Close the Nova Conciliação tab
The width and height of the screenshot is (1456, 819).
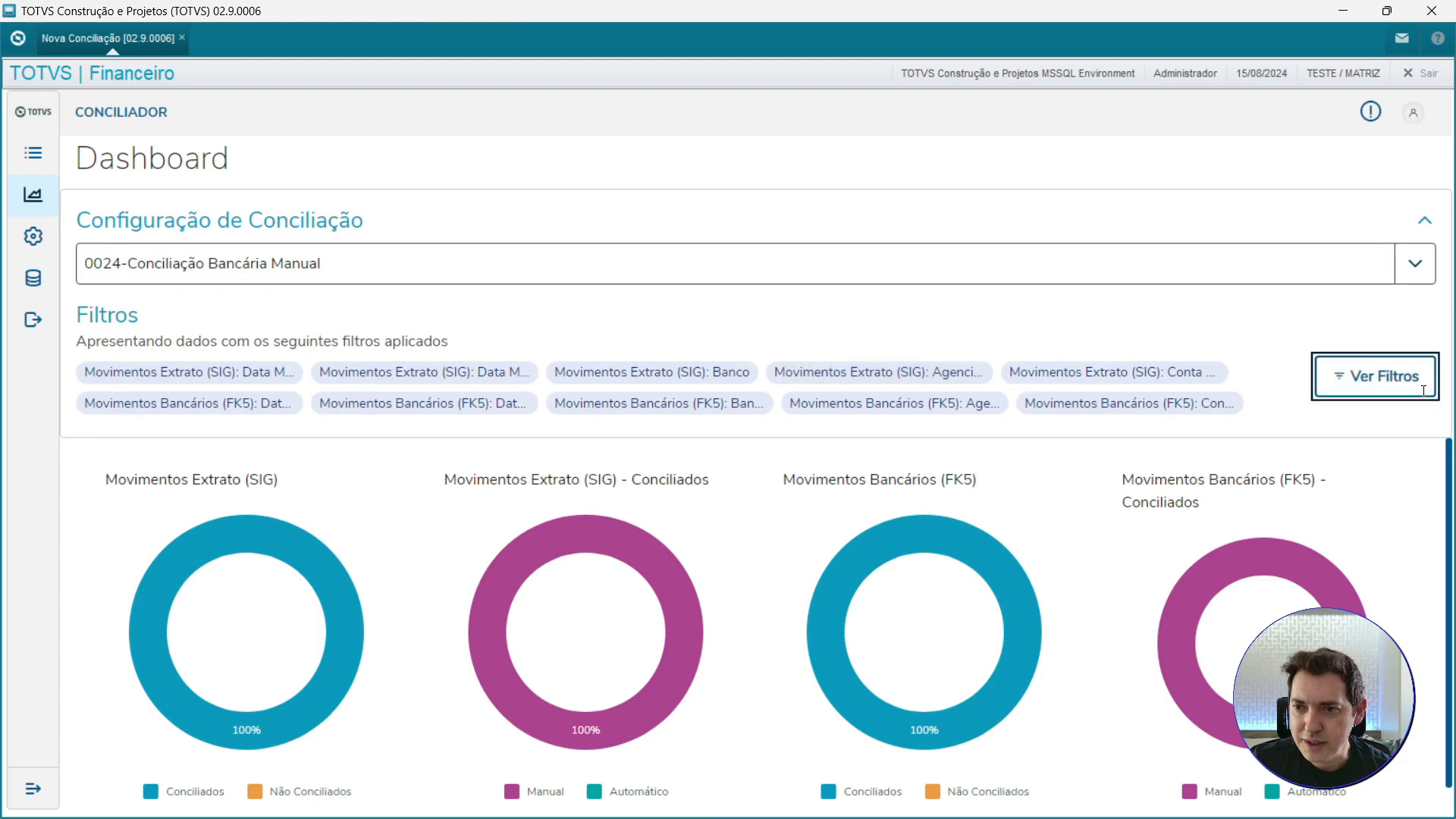(182, 37)
